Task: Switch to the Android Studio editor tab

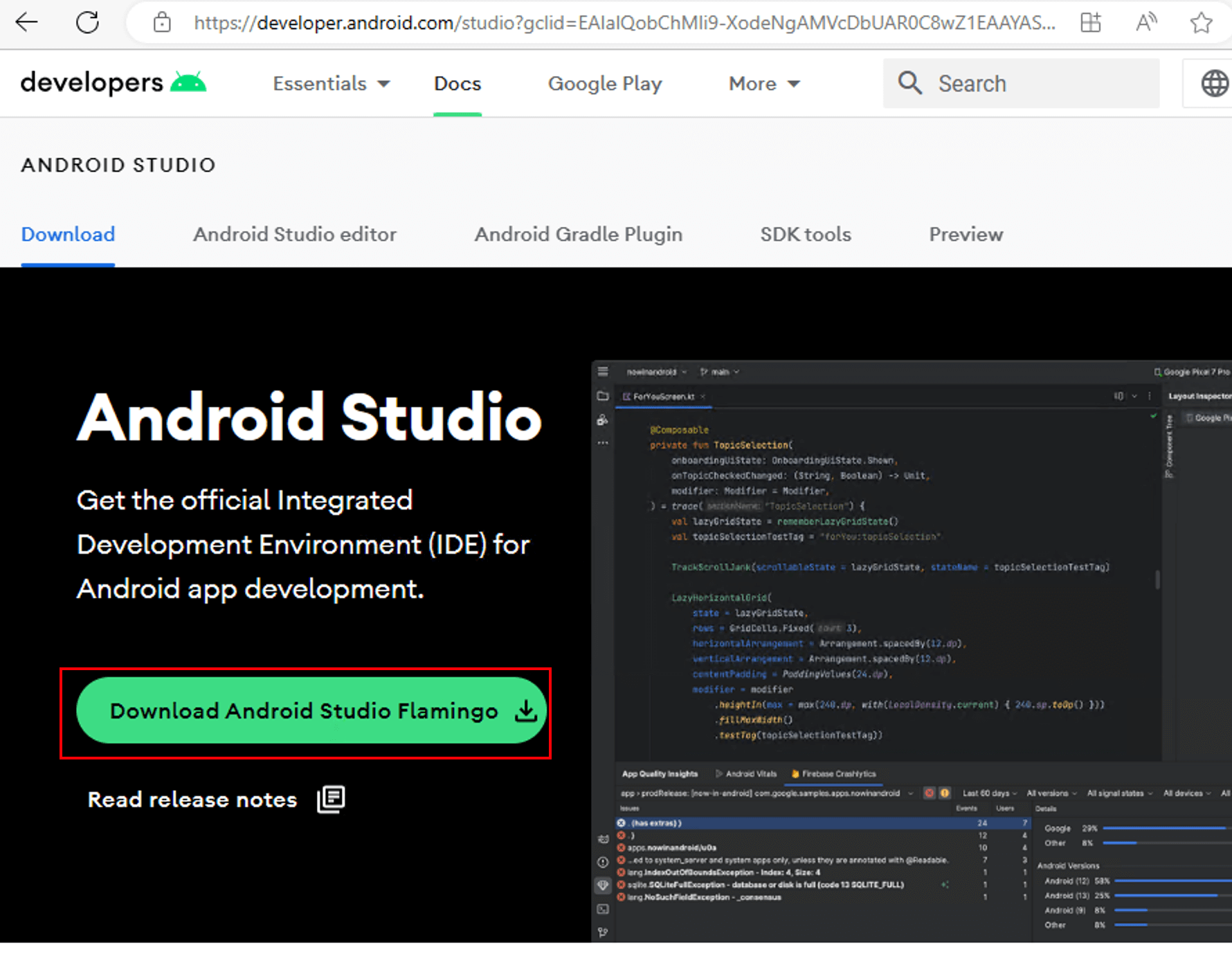Action: tap(295, 235)
